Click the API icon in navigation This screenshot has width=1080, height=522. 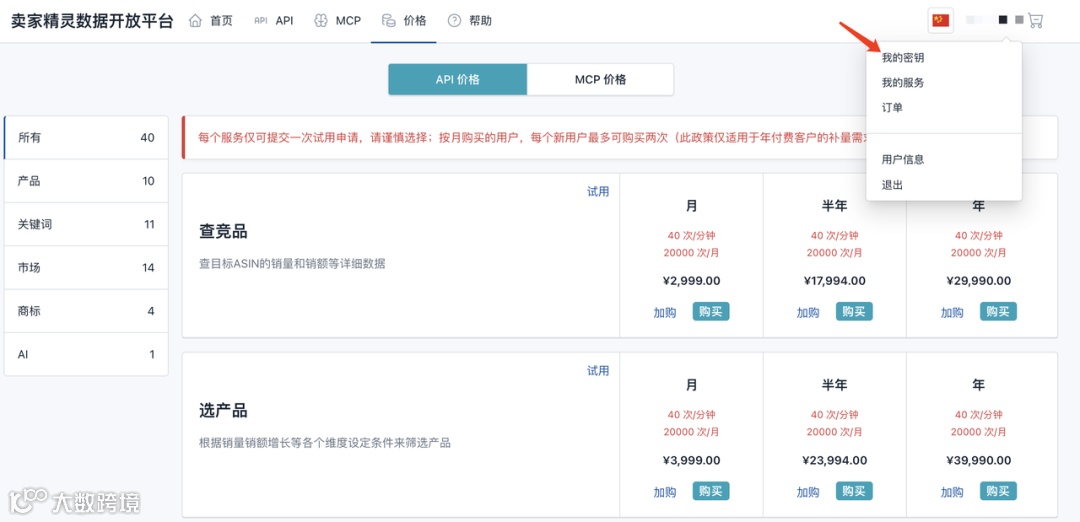[x=260, y=21]
